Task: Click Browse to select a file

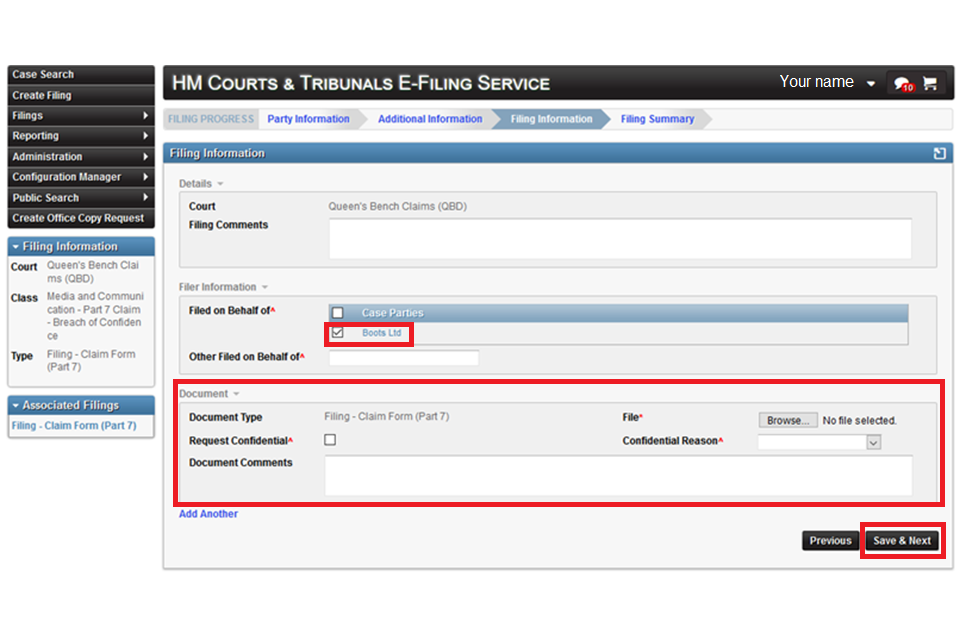Action: coord(788,420)
